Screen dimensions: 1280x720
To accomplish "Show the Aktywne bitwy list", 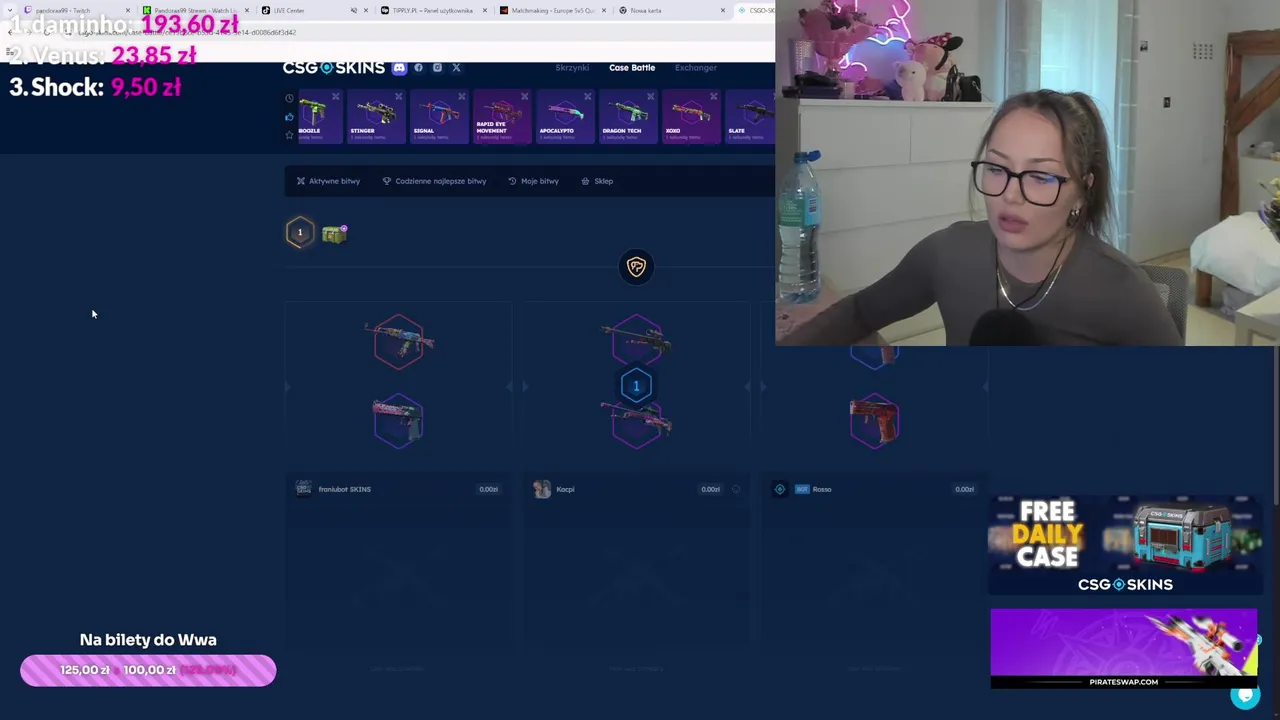I will coord(328,181).
